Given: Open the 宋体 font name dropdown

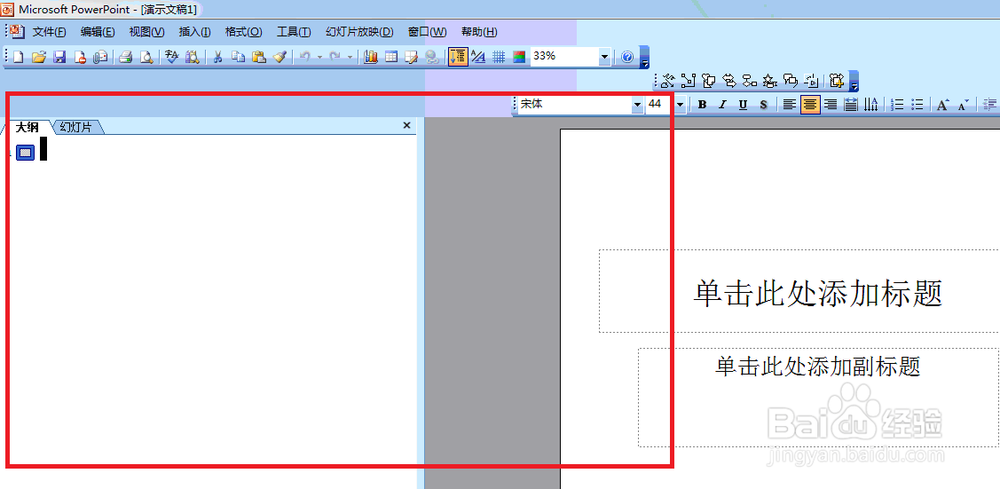Looking at the screenshot, I should (637, 105).
